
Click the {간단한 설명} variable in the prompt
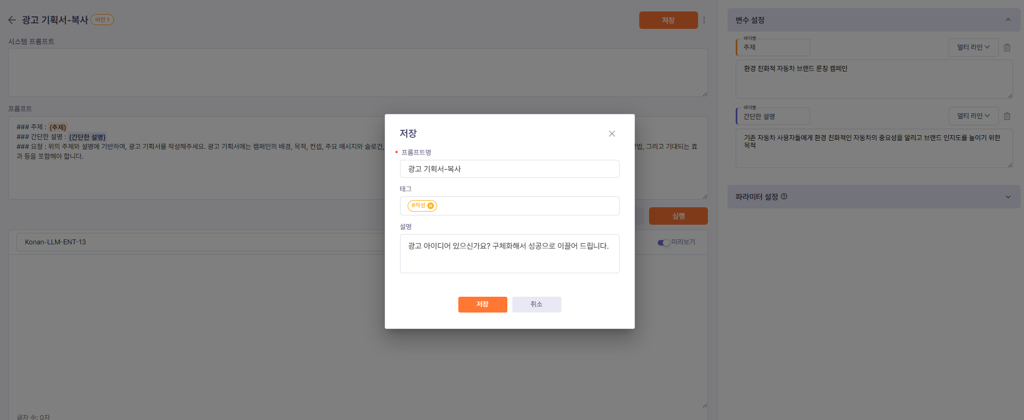(x=87, y=137)
